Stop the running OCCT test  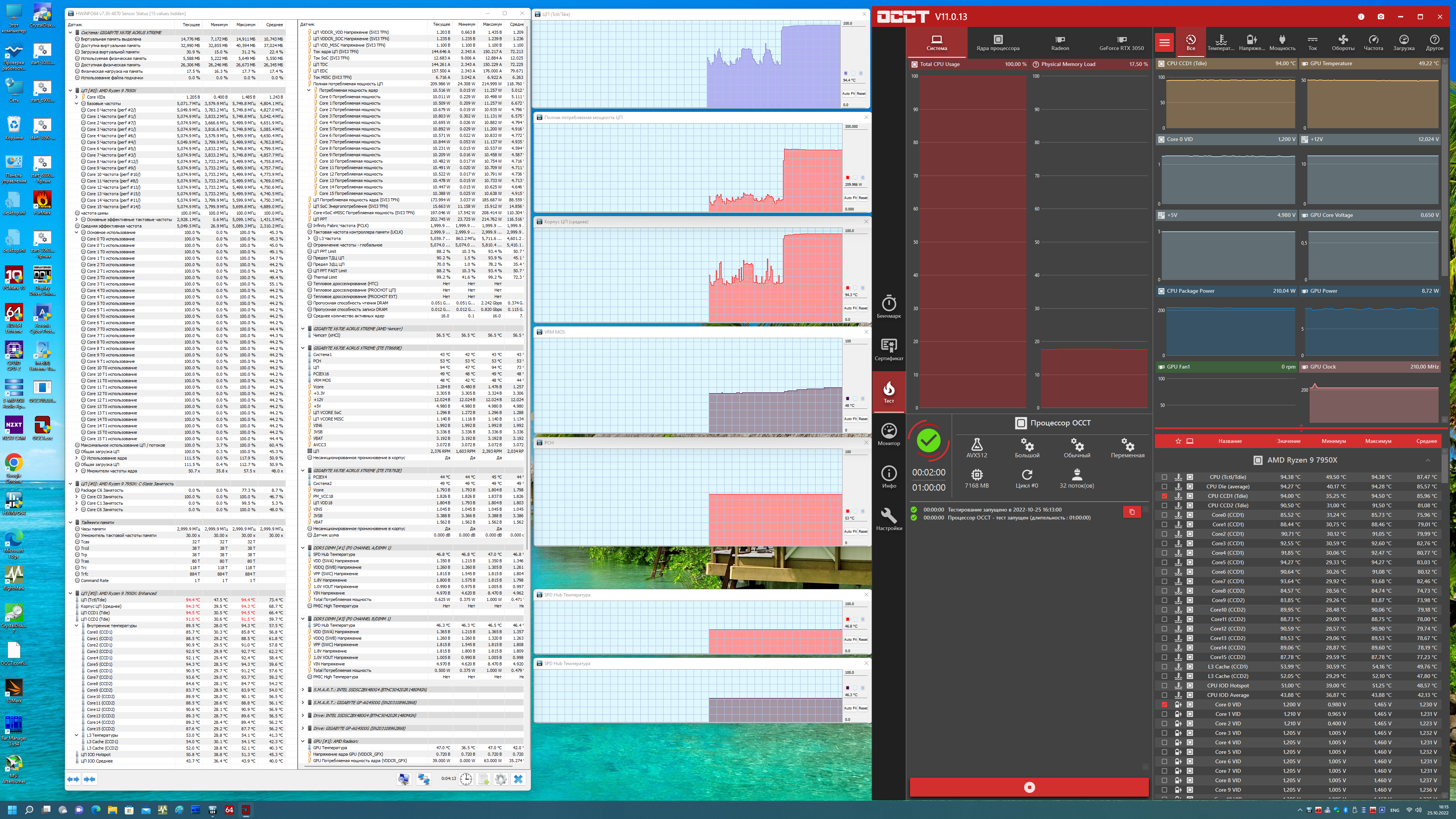[1029, 788]
